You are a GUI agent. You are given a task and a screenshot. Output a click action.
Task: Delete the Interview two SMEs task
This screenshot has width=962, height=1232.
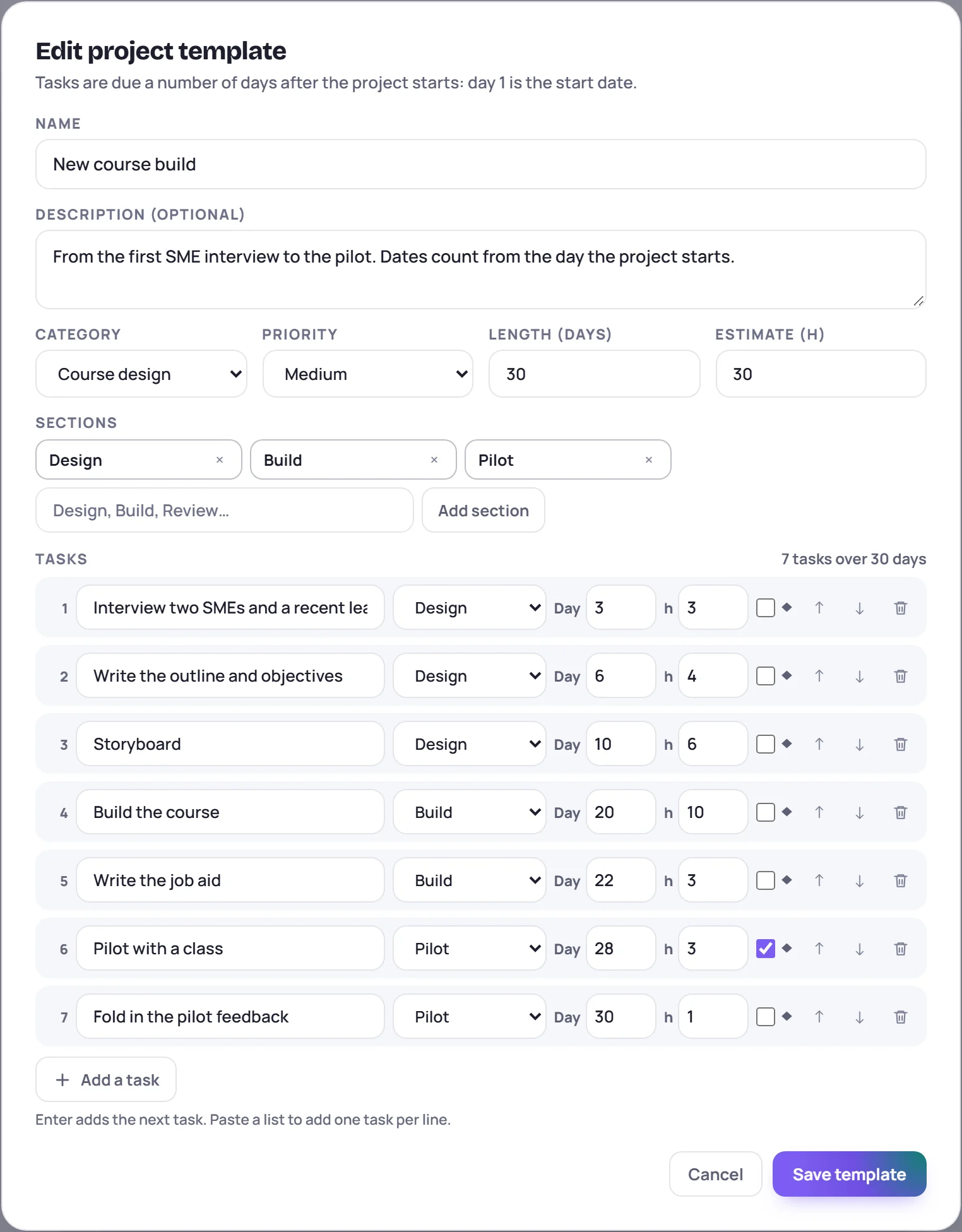pos(901,608)
